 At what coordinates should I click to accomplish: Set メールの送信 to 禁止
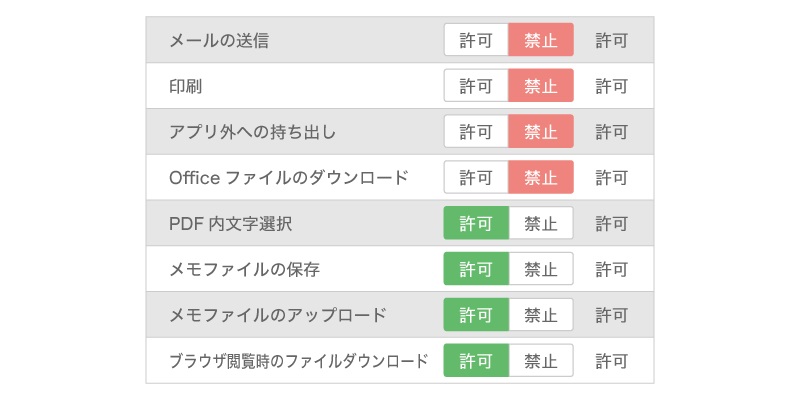coord(541,40)
